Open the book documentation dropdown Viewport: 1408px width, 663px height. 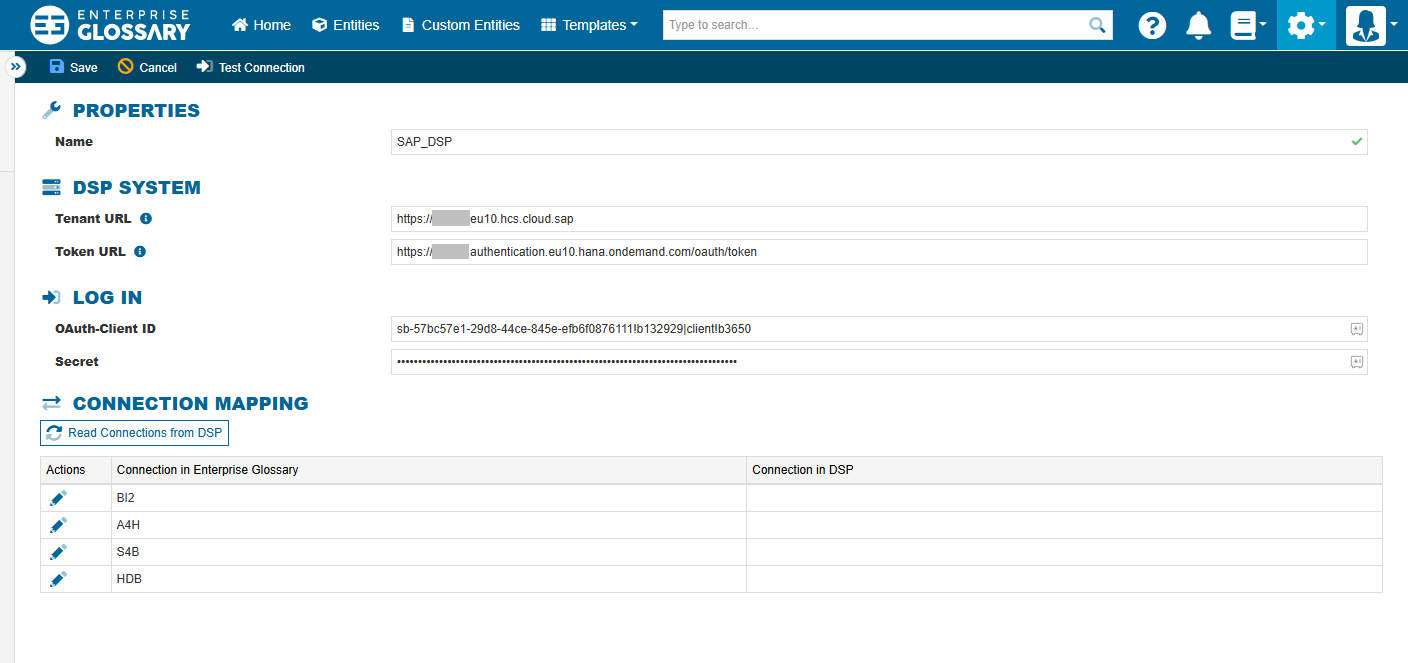tap(1247, 25)
